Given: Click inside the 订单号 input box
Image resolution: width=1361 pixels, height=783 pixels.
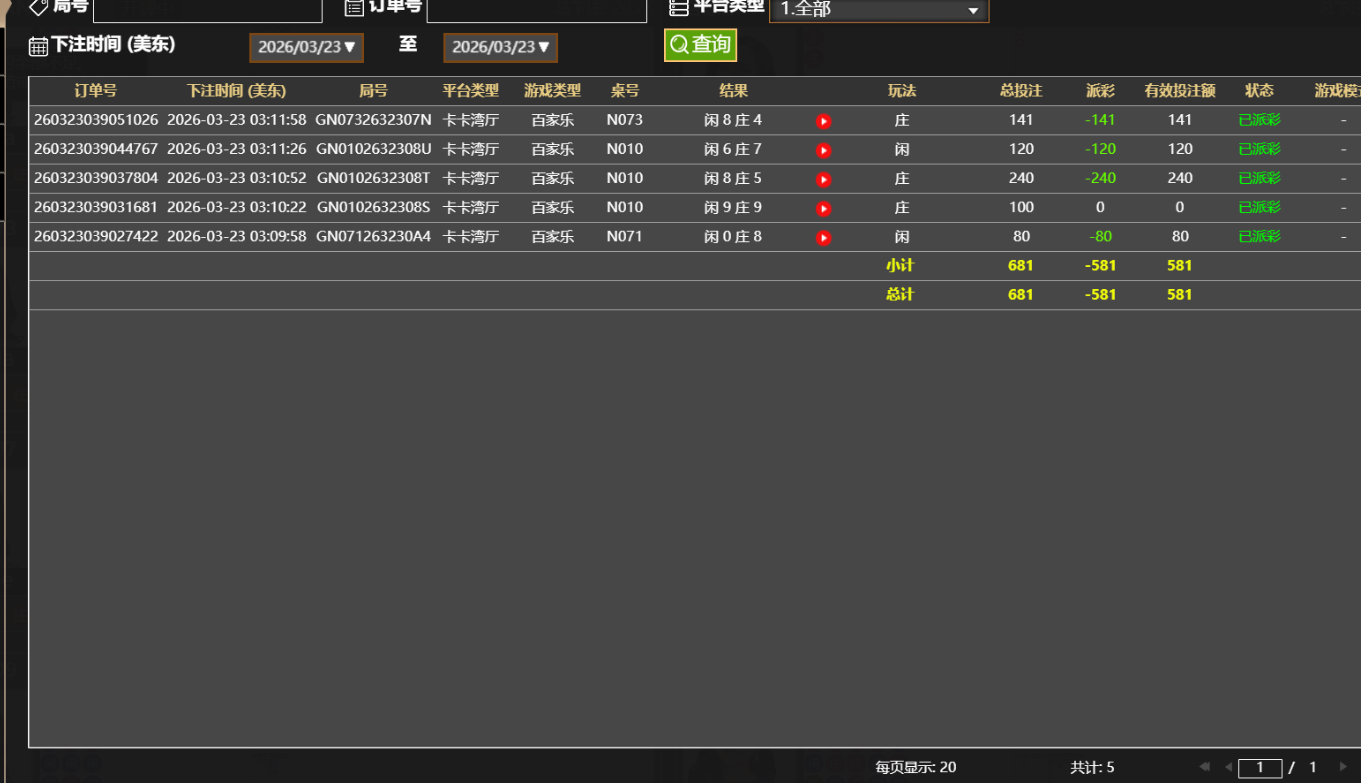Looking at the screenshot, I should click(x=536, y=10).
